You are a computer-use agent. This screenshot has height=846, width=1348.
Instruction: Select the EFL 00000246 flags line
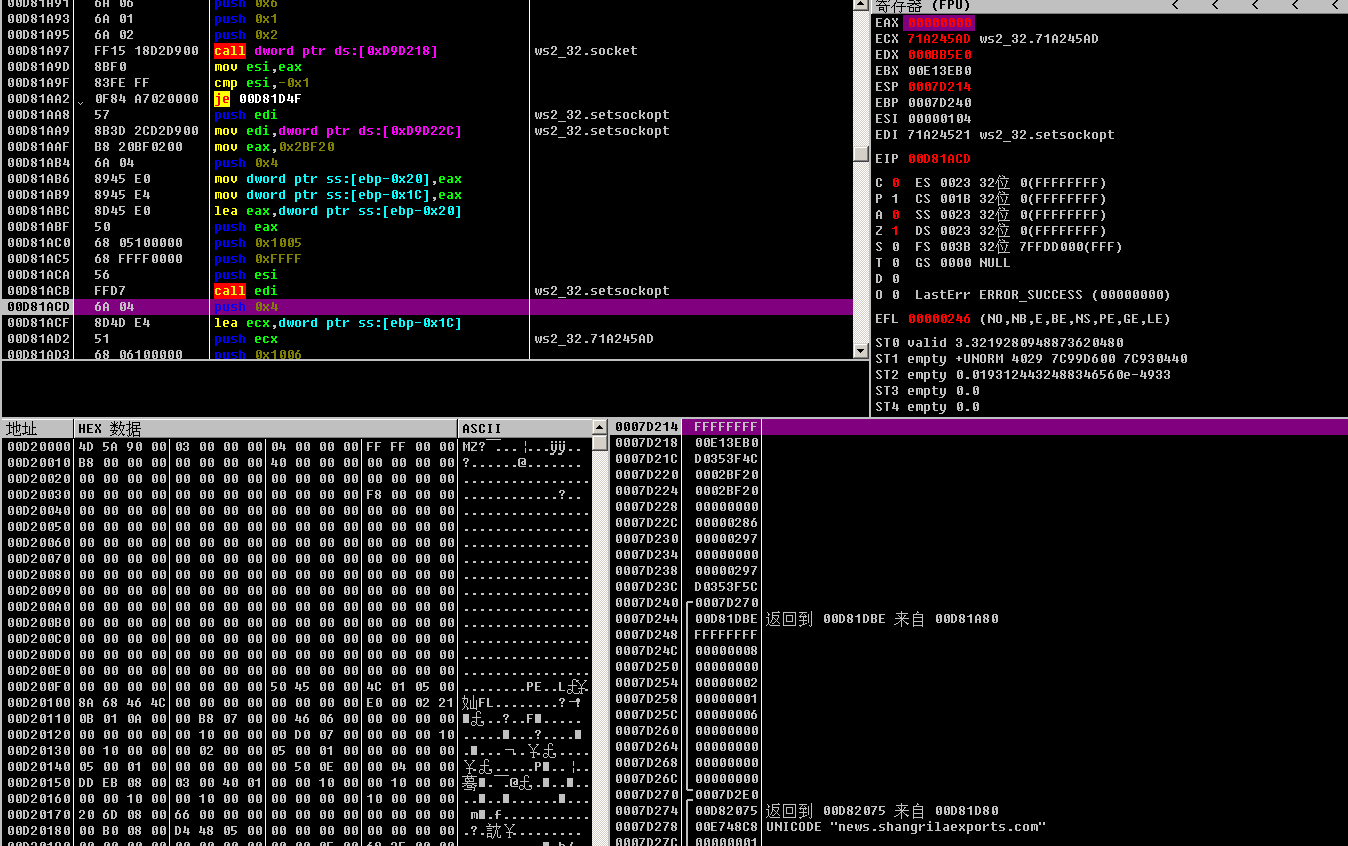point(1023,319)
